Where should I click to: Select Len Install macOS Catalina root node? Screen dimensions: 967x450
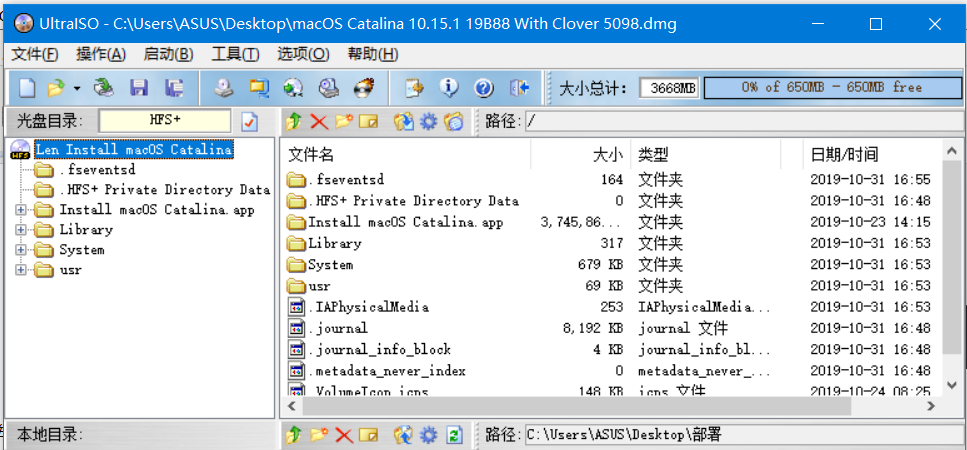pyautogui.click(x=134, y=150)
